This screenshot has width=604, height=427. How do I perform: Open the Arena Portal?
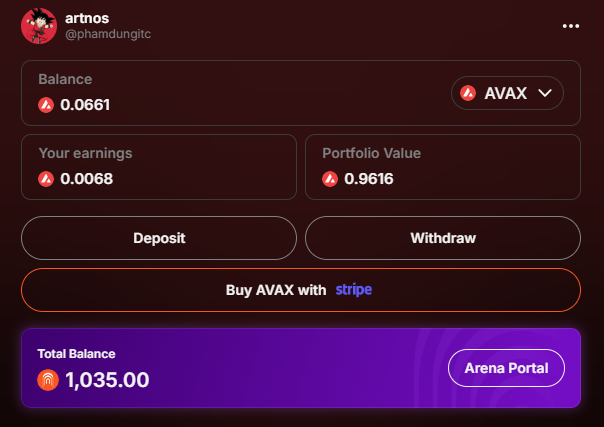507,368
